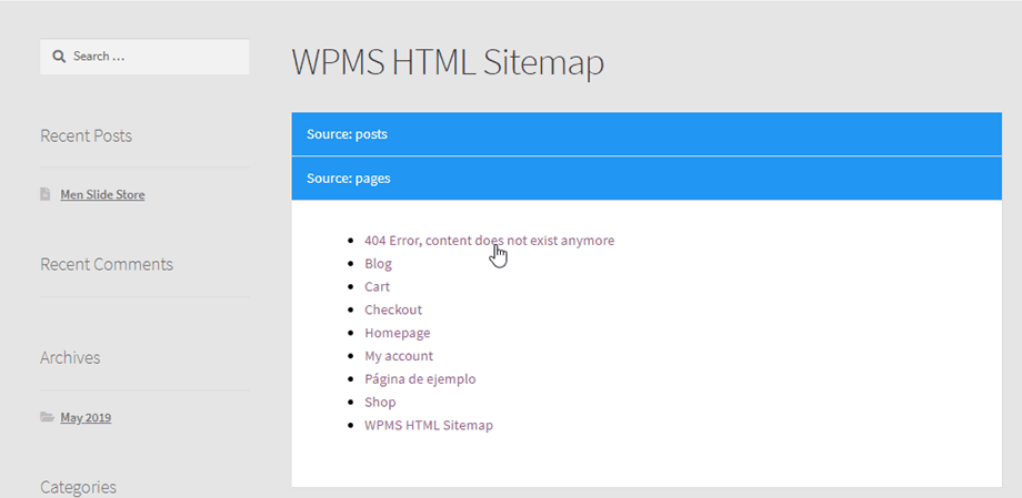Image resolution: width=1022 pixels, height=498 pixels.
Task: Open the Men Slide Store post
Action: (x=102, y=195)
